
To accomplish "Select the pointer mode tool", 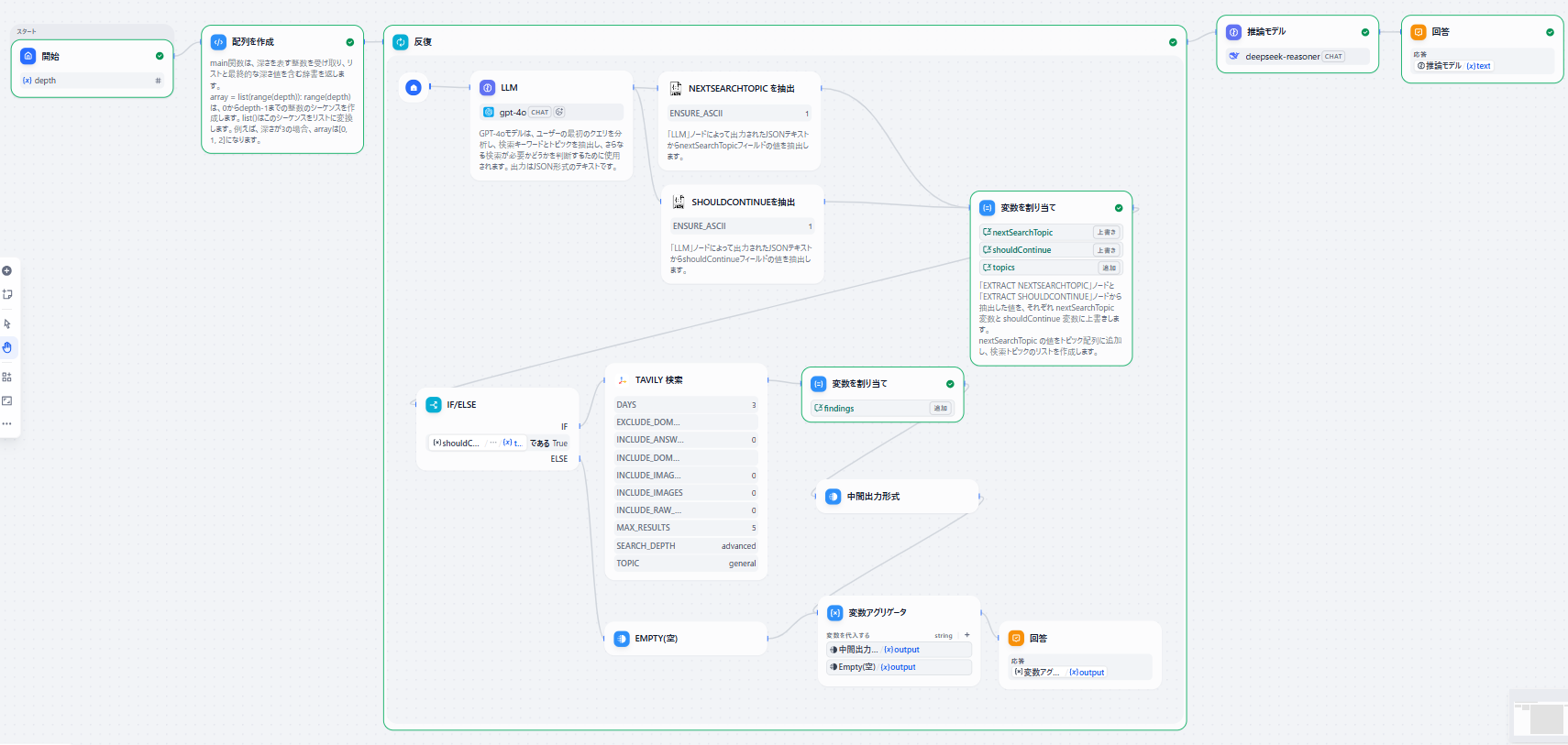I will coord(7,323).
